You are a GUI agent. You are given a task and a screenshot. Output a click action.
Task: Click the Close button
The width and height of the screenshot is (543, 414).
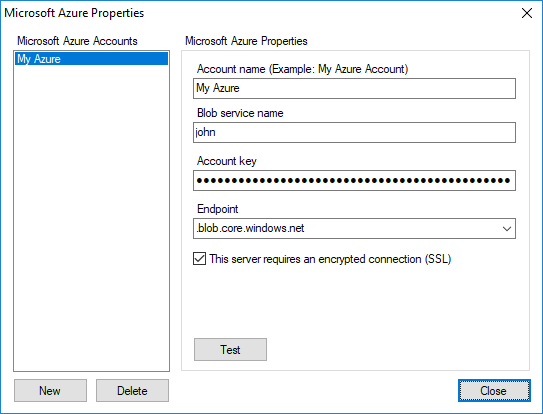(x=494, y=390)
